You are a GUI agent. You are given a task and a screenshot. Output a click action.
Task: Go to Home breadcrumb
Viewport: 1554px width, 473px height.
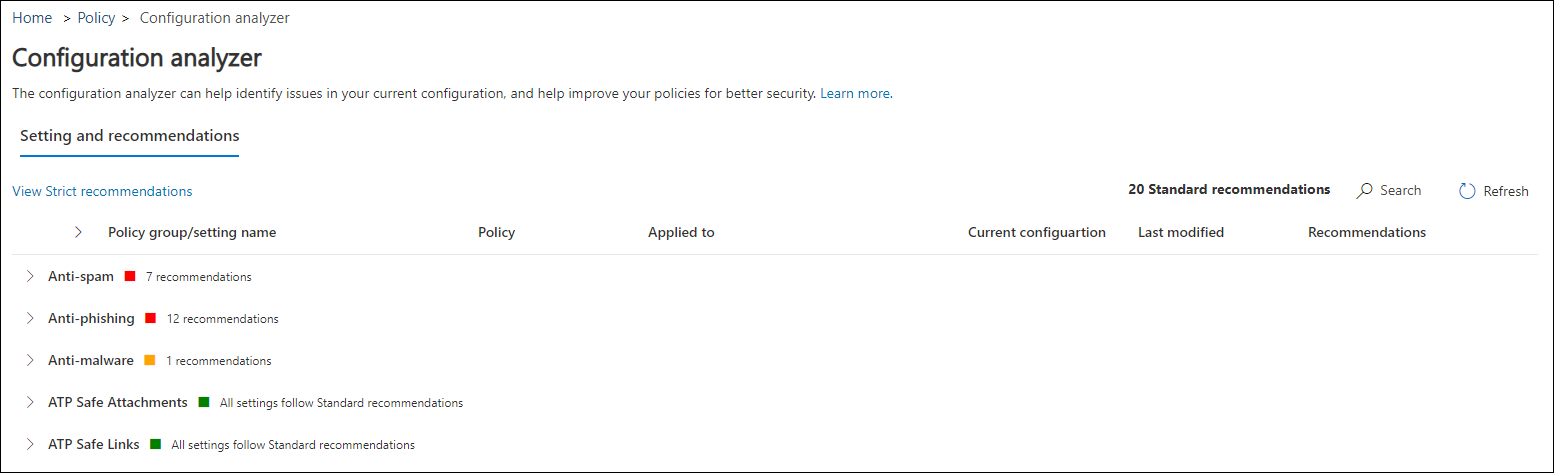pos(32,18)
